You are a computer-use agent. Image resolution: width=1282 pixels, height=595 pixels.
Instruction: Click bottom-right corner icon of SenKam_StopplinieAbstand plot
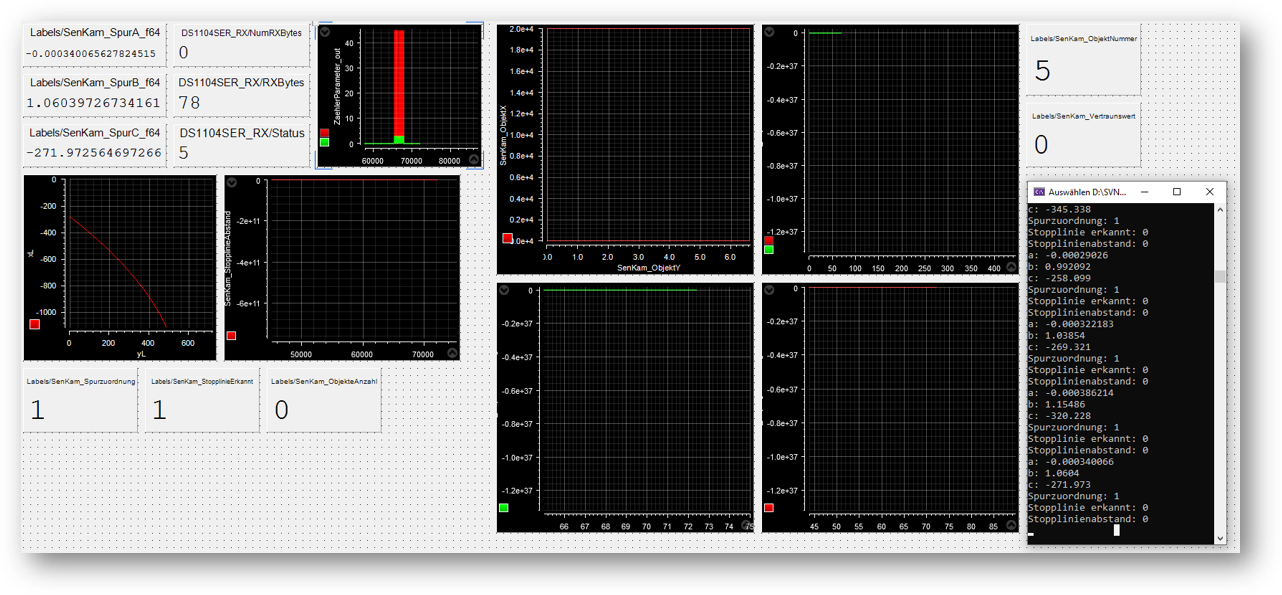[452, 352]
